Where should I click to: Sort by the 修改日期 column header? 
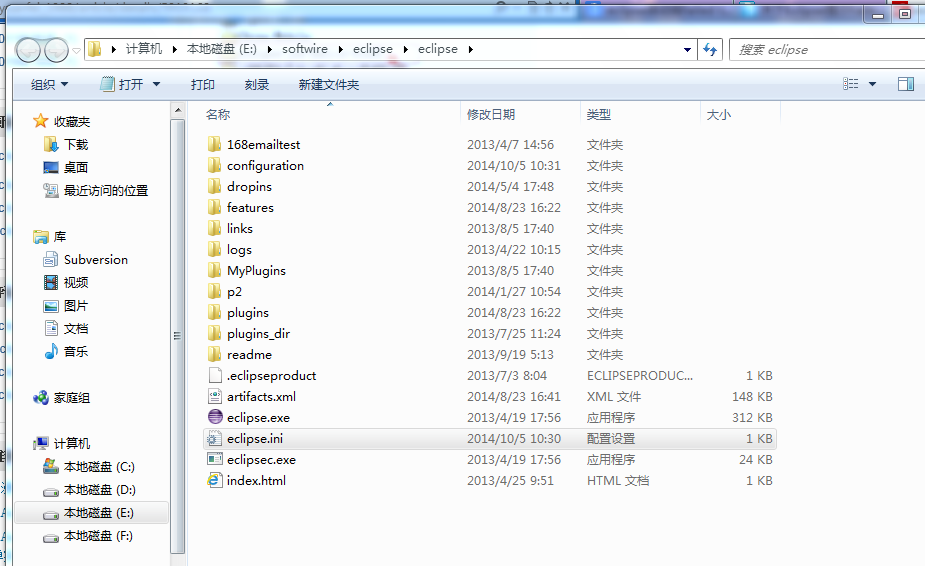tap(491, 114)
